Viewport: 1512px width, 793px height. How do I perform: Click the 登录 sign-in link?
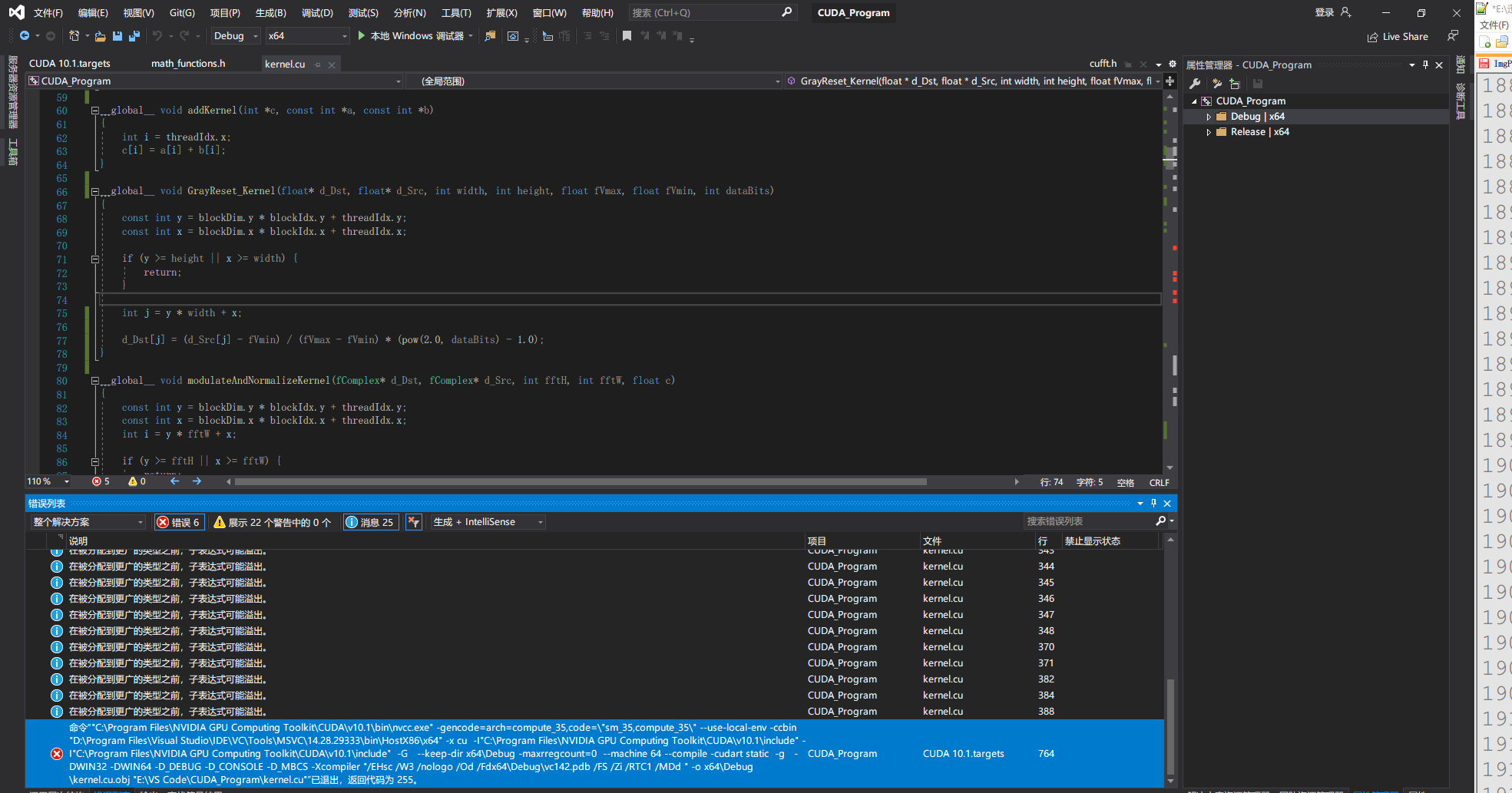[x=1324, y=12]
